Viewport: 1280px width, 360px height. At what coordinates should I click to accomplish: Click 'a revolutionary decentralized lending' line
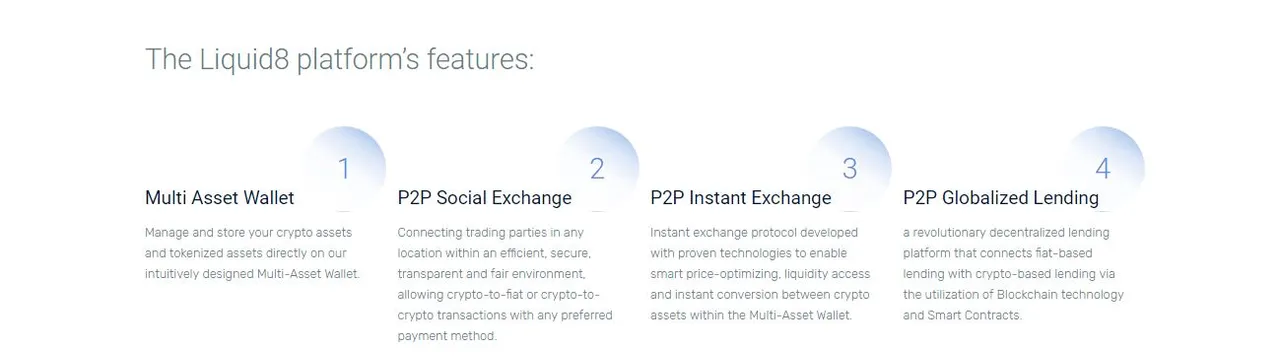(x=1006, y=233)
